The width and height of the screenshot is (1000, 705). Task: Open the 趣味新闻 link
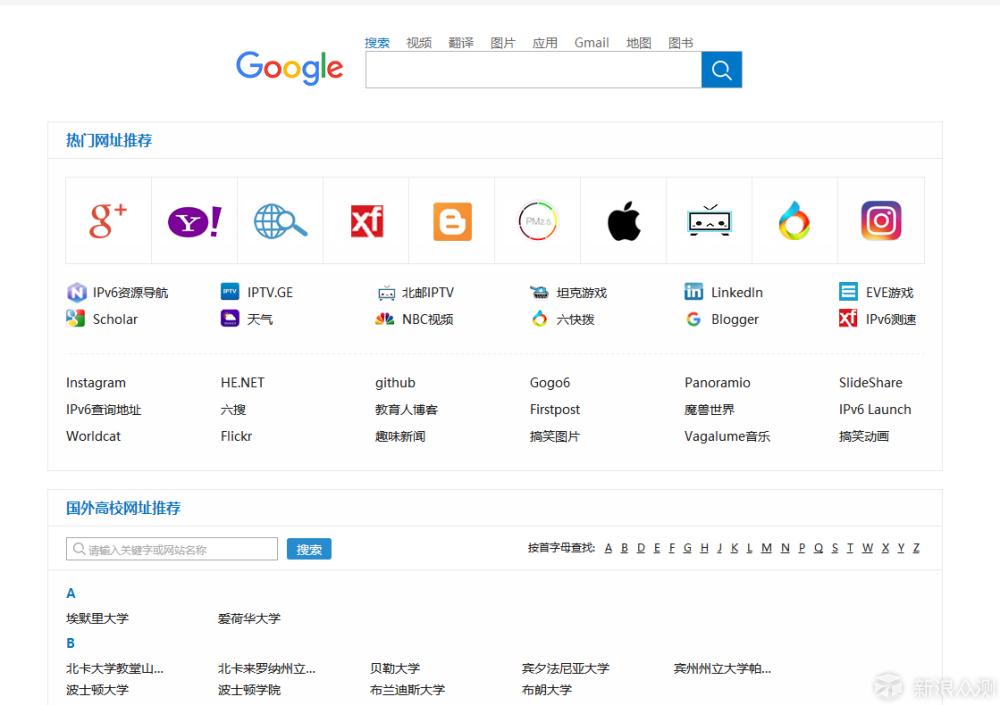(x=400, y=436)
